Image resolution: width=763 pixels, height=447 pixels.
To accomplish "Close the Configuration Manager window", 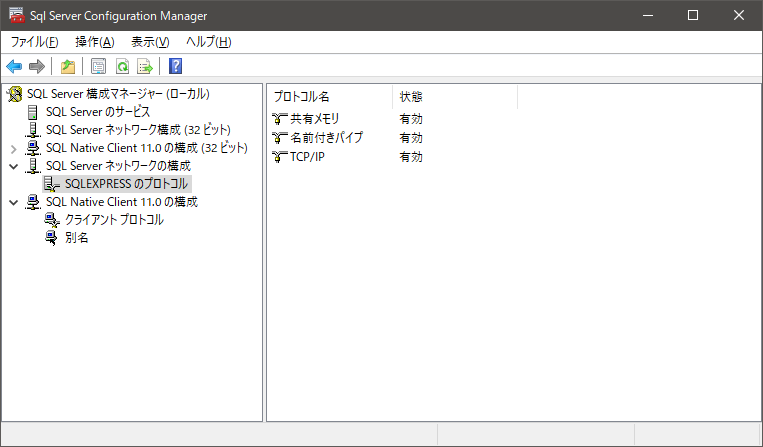I will (739, 16).
